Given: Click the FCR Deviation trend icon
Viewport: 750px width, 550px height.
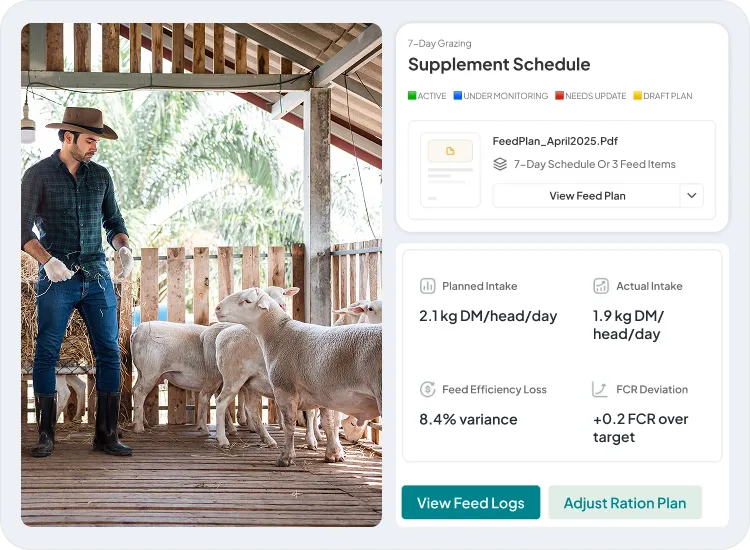Looking at the screenshot, I should (x=601, y=390).
